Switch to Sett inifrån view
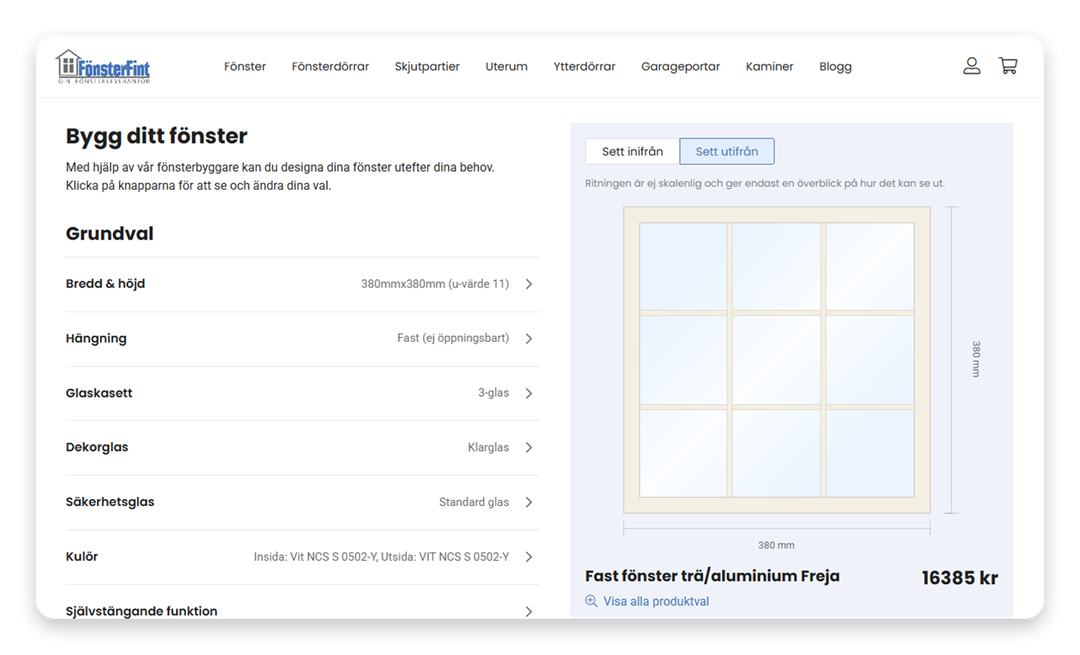The image size is (1080, 655). [x=632, y=151]
